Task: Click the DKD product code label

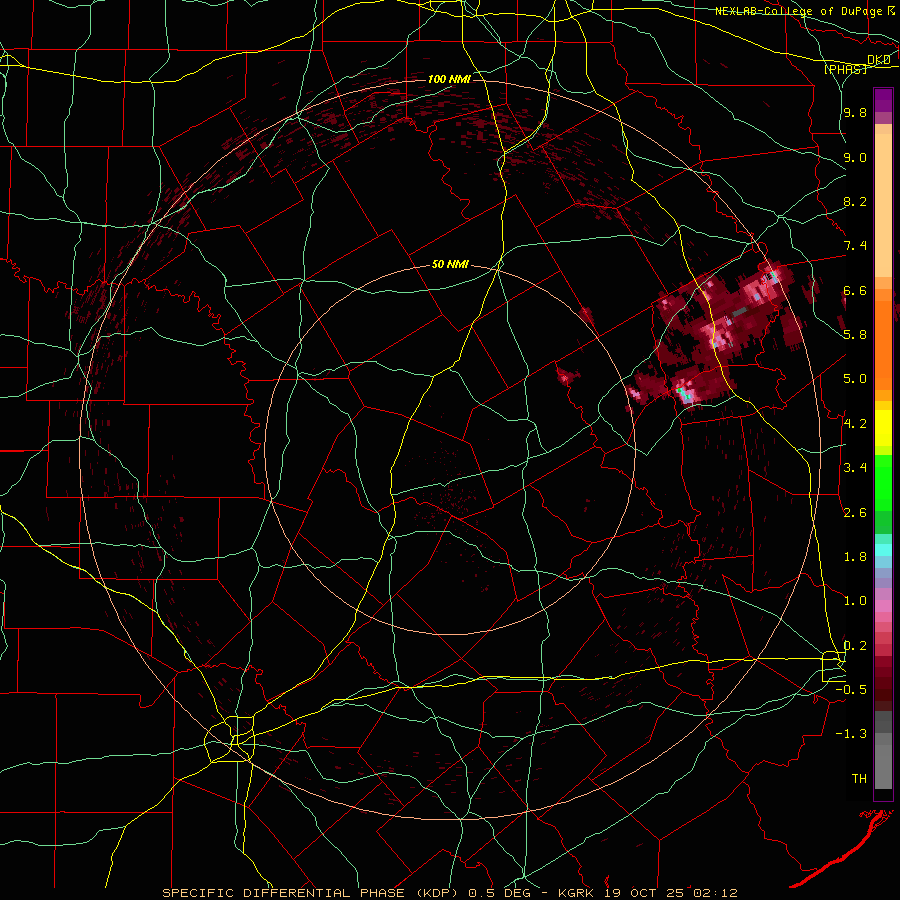Action: pos(878,59)
